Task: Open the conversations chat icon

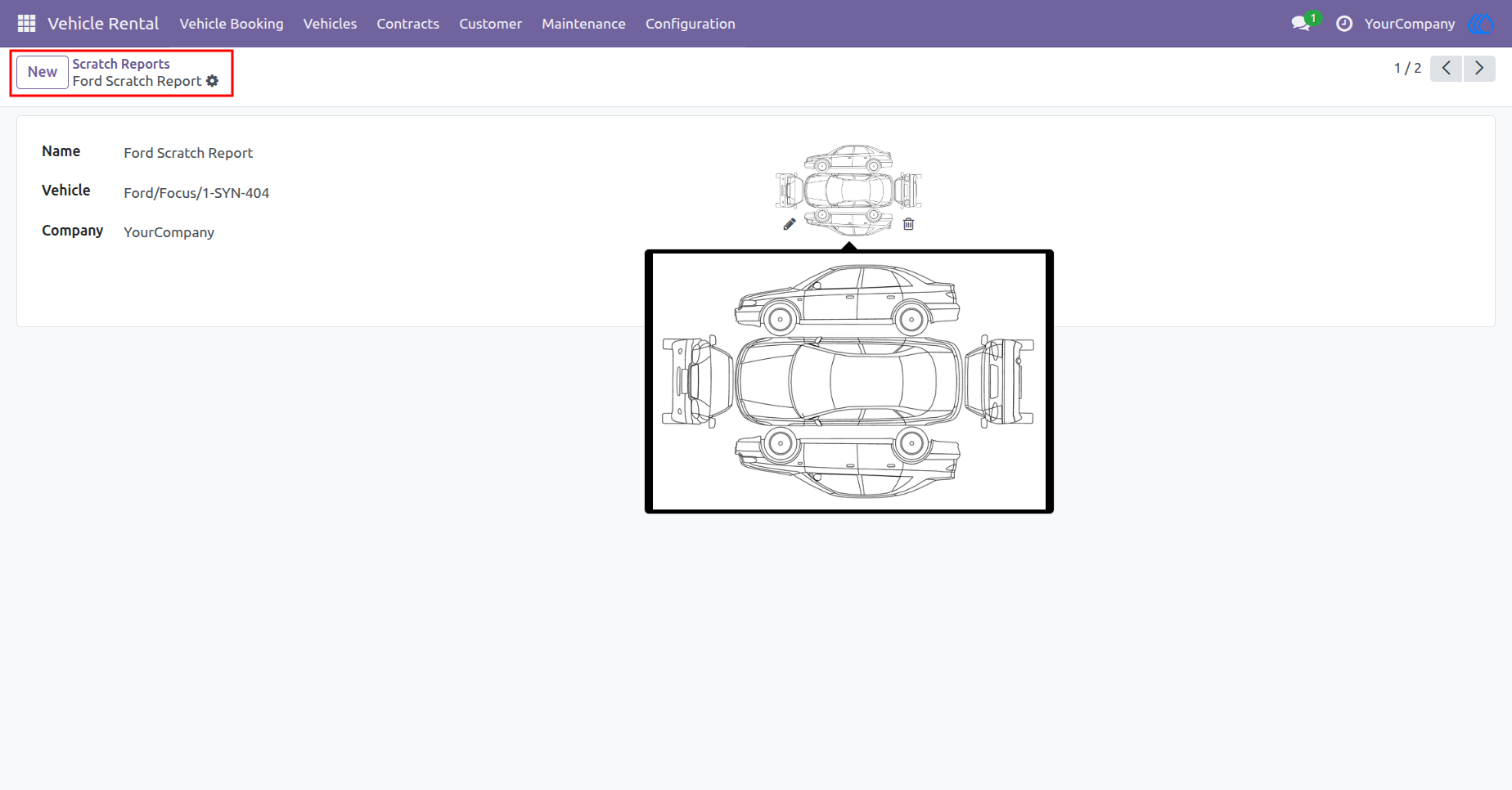Action: click(x=1301, y=24)
